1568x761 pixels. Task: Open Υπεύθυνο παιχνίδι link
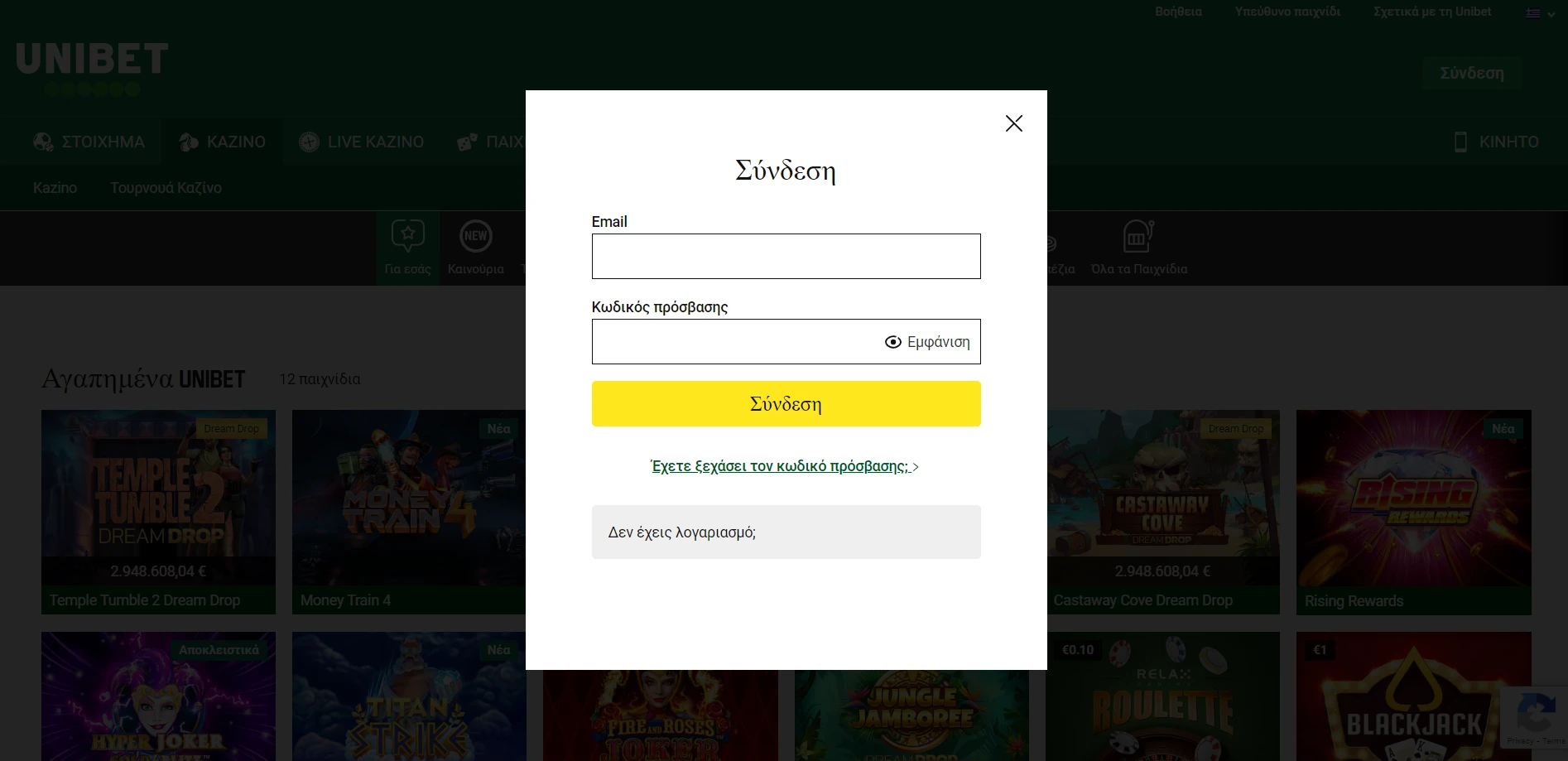coord(1287,12)
